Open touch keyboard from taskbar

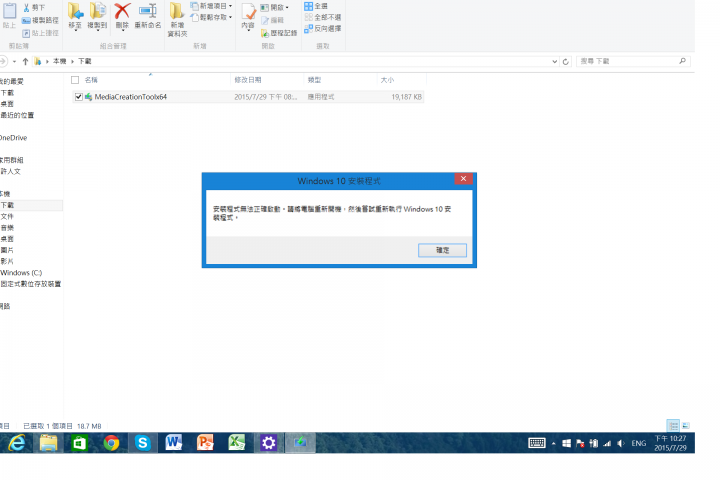click(x=536, y=443)
